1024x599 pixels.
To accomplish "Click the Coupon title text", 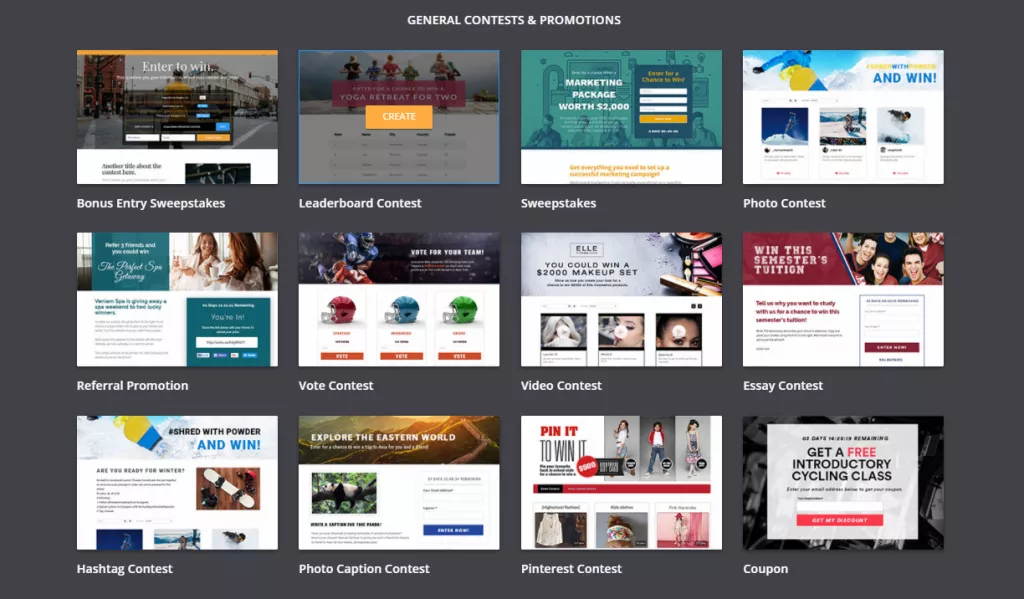I will [765, 569].
